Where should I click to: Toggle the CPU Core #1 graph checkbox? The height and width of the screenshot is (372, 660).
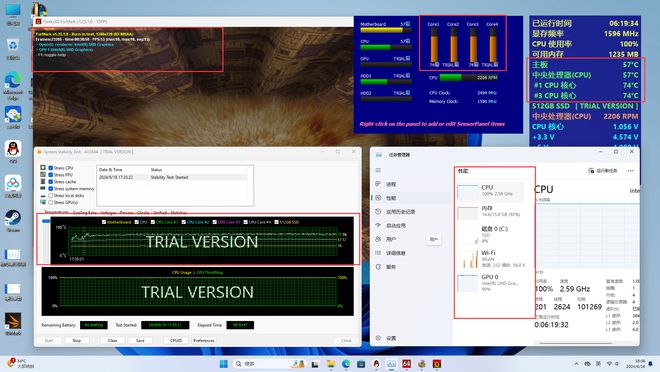pyautogui.click(x=153, y=222)
